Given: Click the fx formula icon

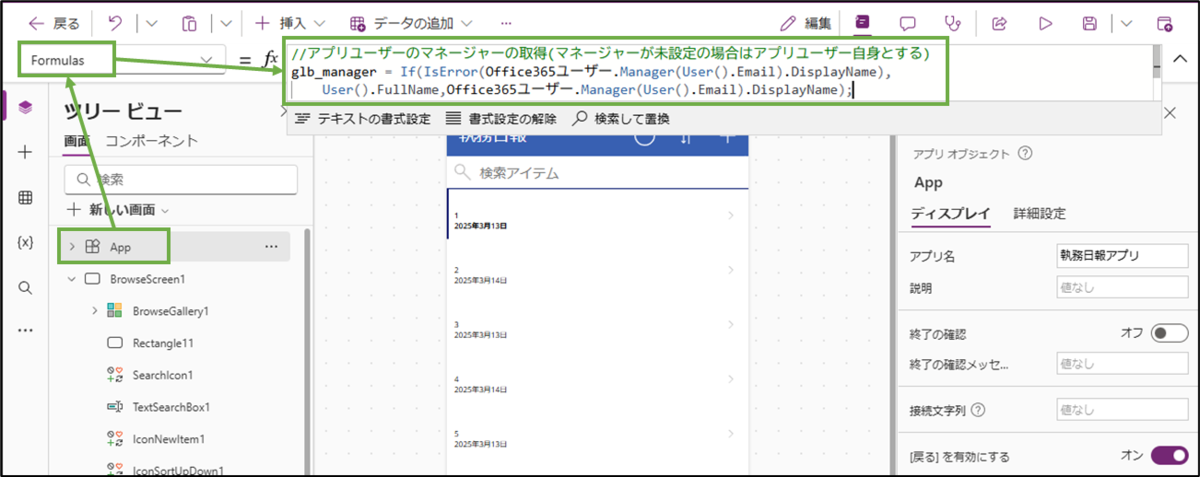Looking at the screenshot, I should [x=269, y=60].
